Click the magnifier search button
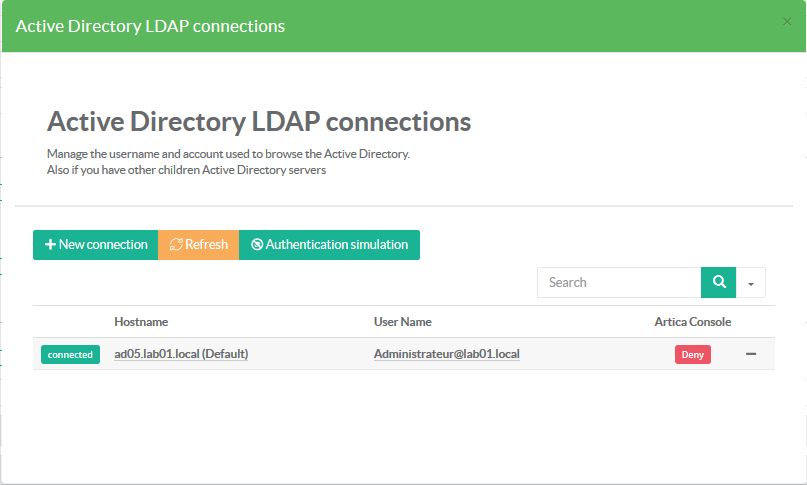 point(718,282)
